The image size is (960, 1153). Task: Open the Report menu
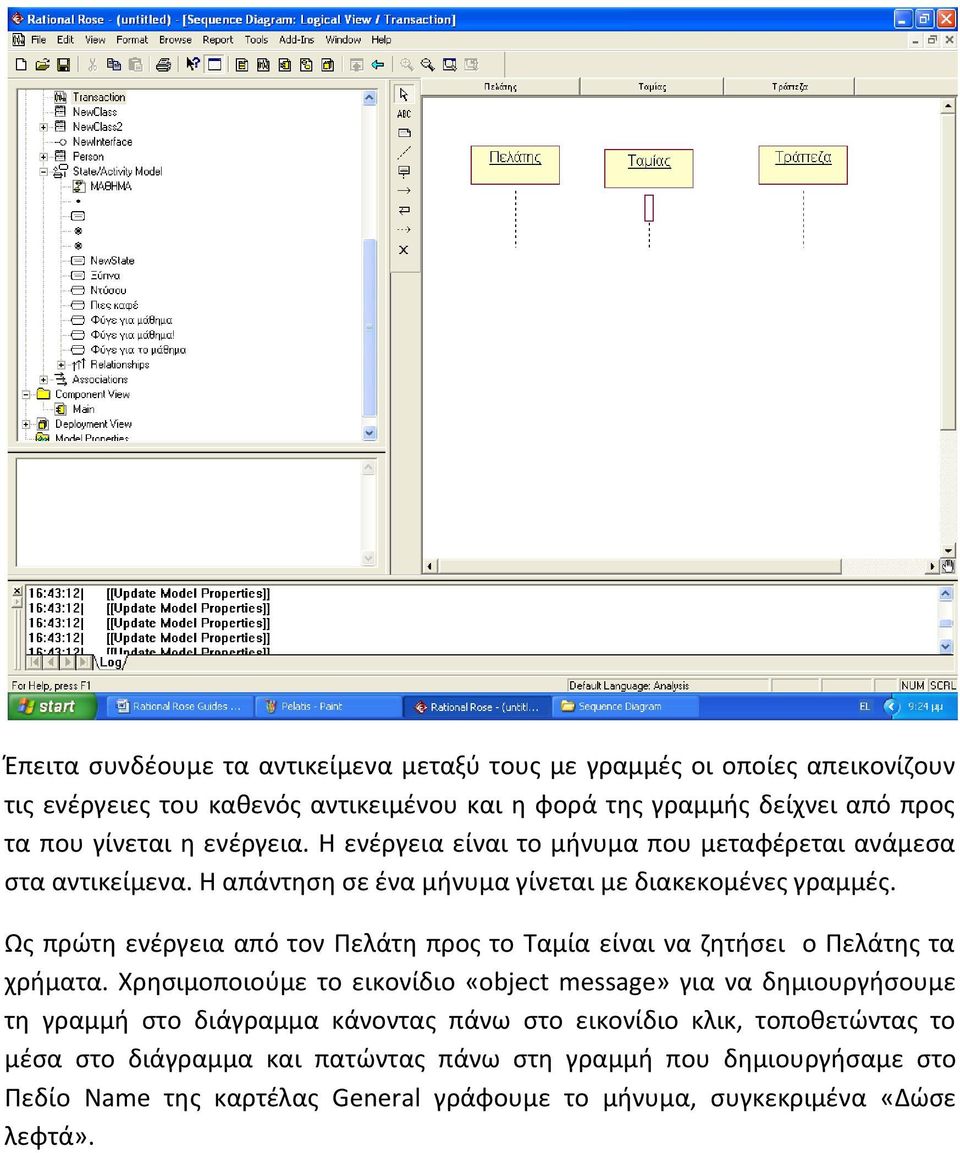(218, 40)
